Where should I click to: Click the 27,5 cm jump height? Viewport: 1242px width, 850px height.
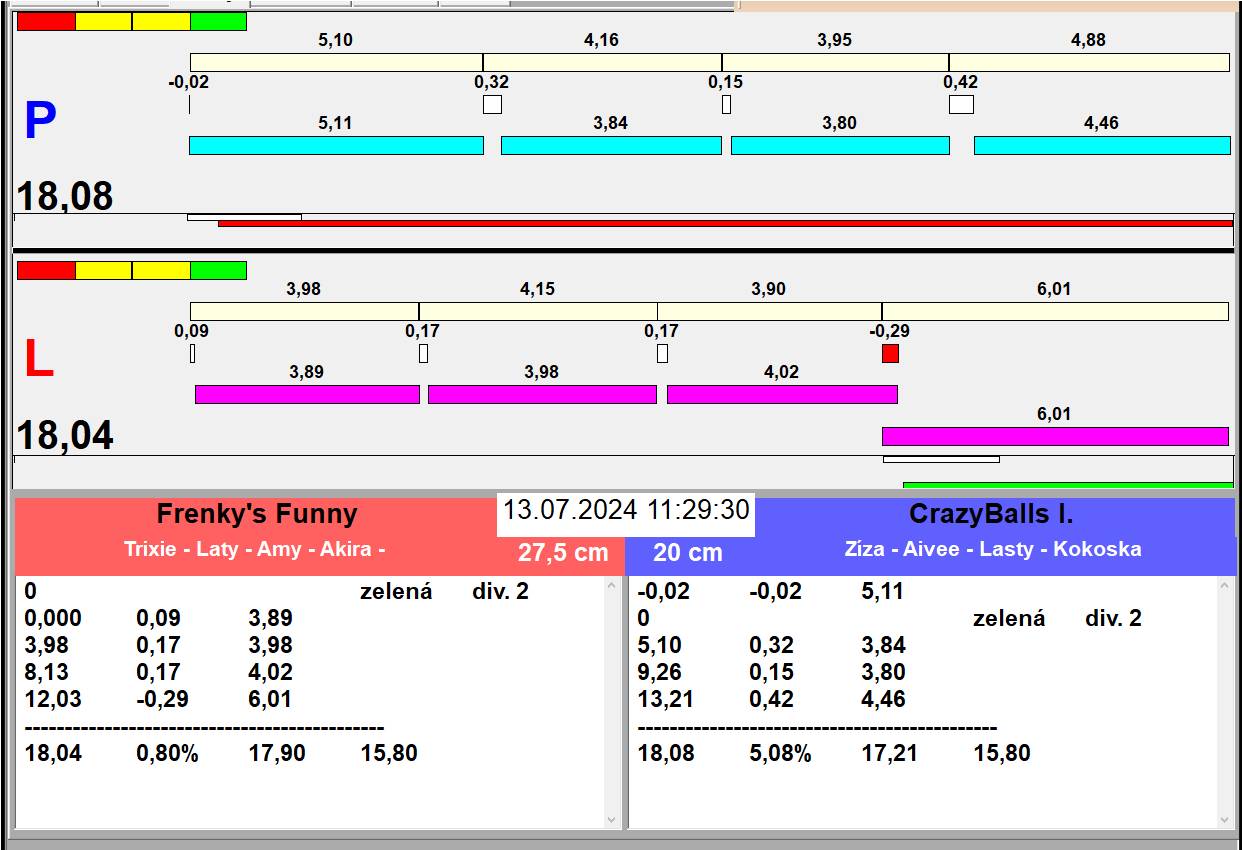click(x=563, y=553)
